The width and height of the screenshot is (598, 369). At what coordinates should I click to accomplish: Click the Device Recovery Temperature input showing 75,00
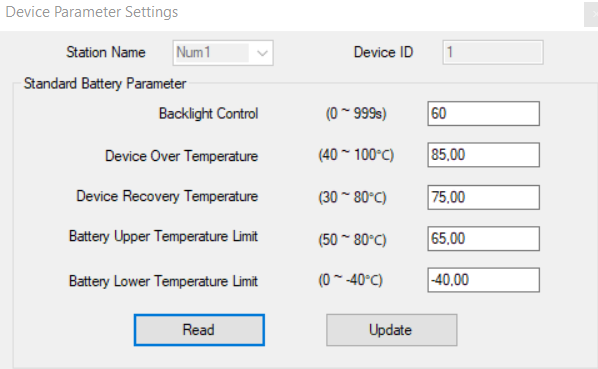(483, 197)
